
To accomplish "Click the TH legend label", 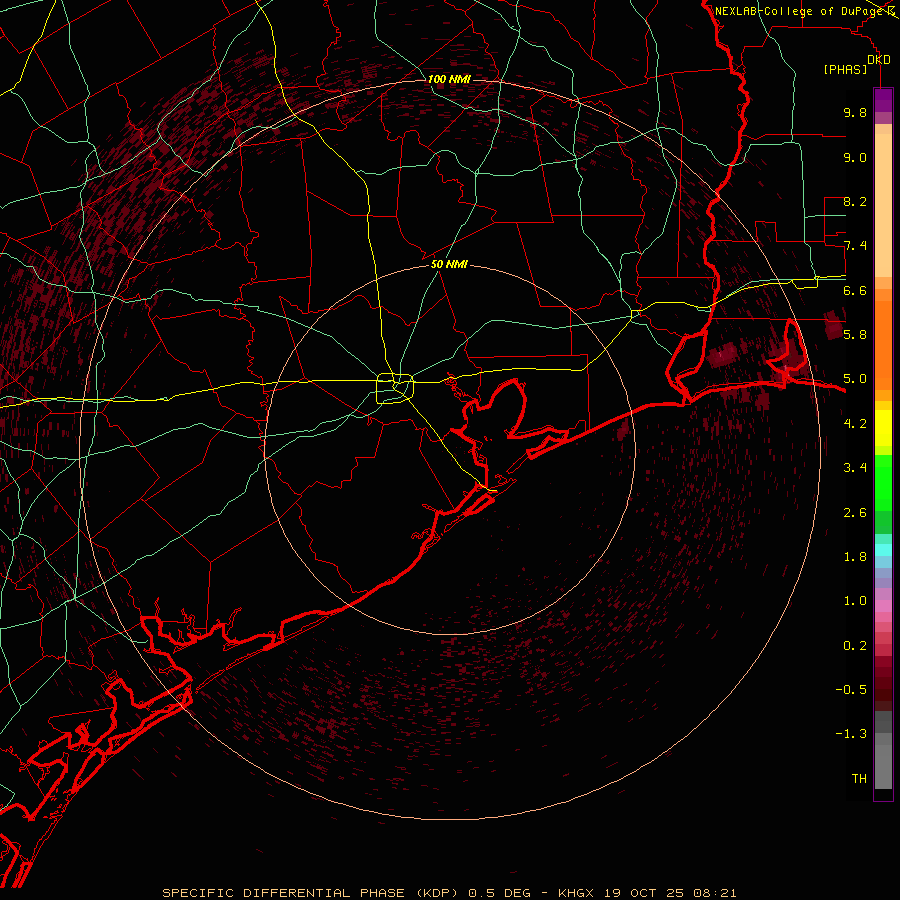I will (x=859, y=779).
